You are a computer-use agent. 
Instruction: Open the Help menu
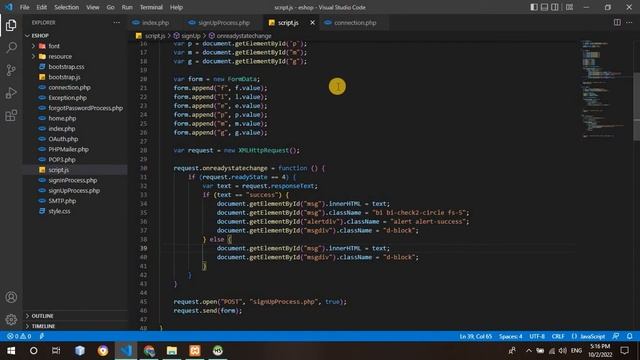(176, 7)
